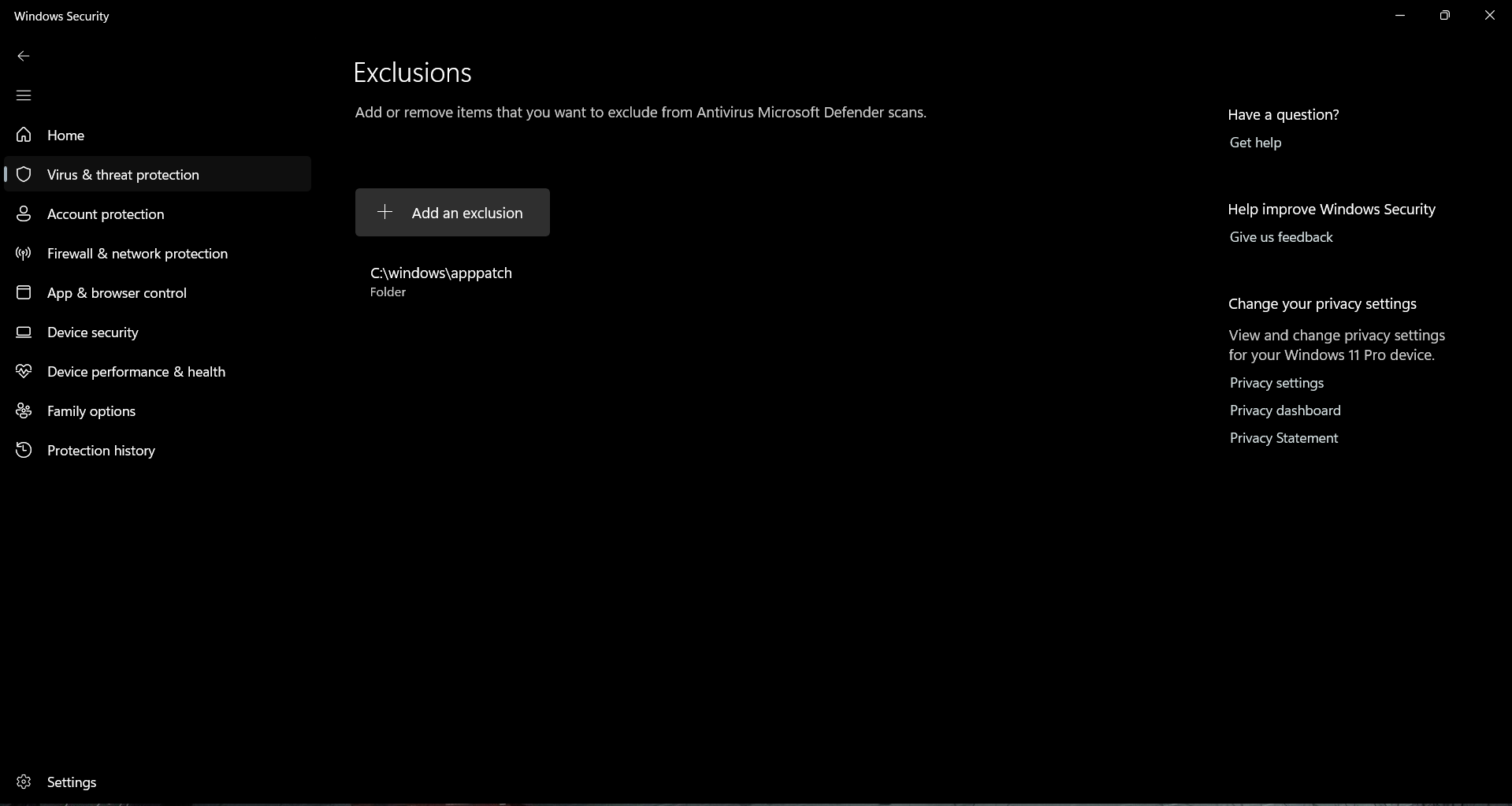Viewport: 1512px width, 806px height.
Task: Click the Family options people icon
Action: click(x=24, y=410)
